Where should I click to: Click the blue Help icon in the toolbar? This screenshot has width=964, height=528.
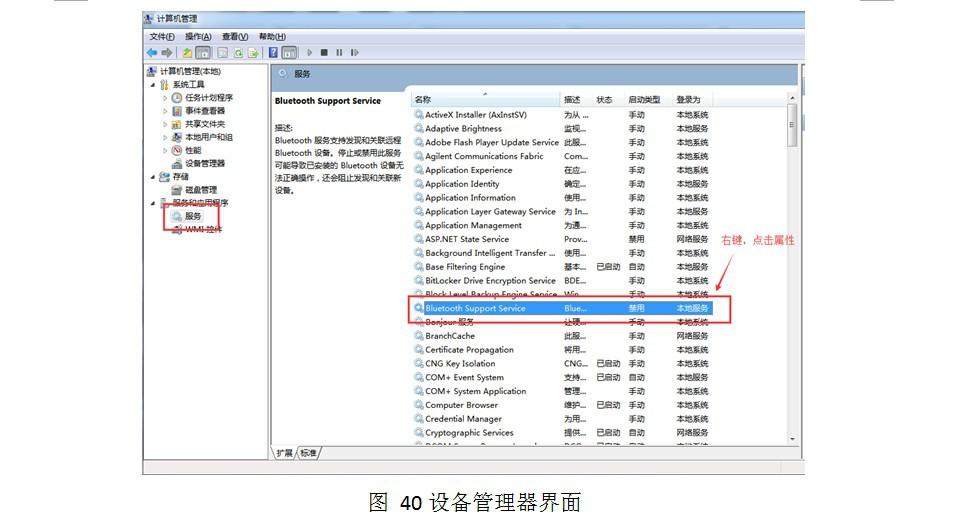coord(272,52)
